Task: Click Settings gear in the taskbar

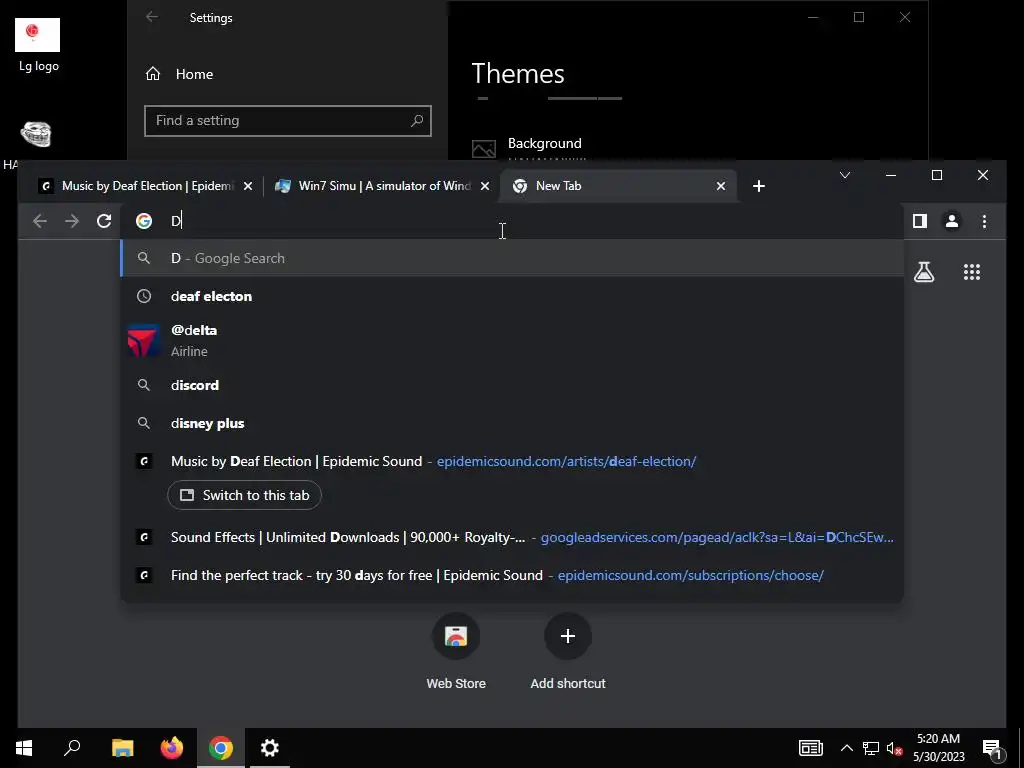Action: click(x=270, y=748)
